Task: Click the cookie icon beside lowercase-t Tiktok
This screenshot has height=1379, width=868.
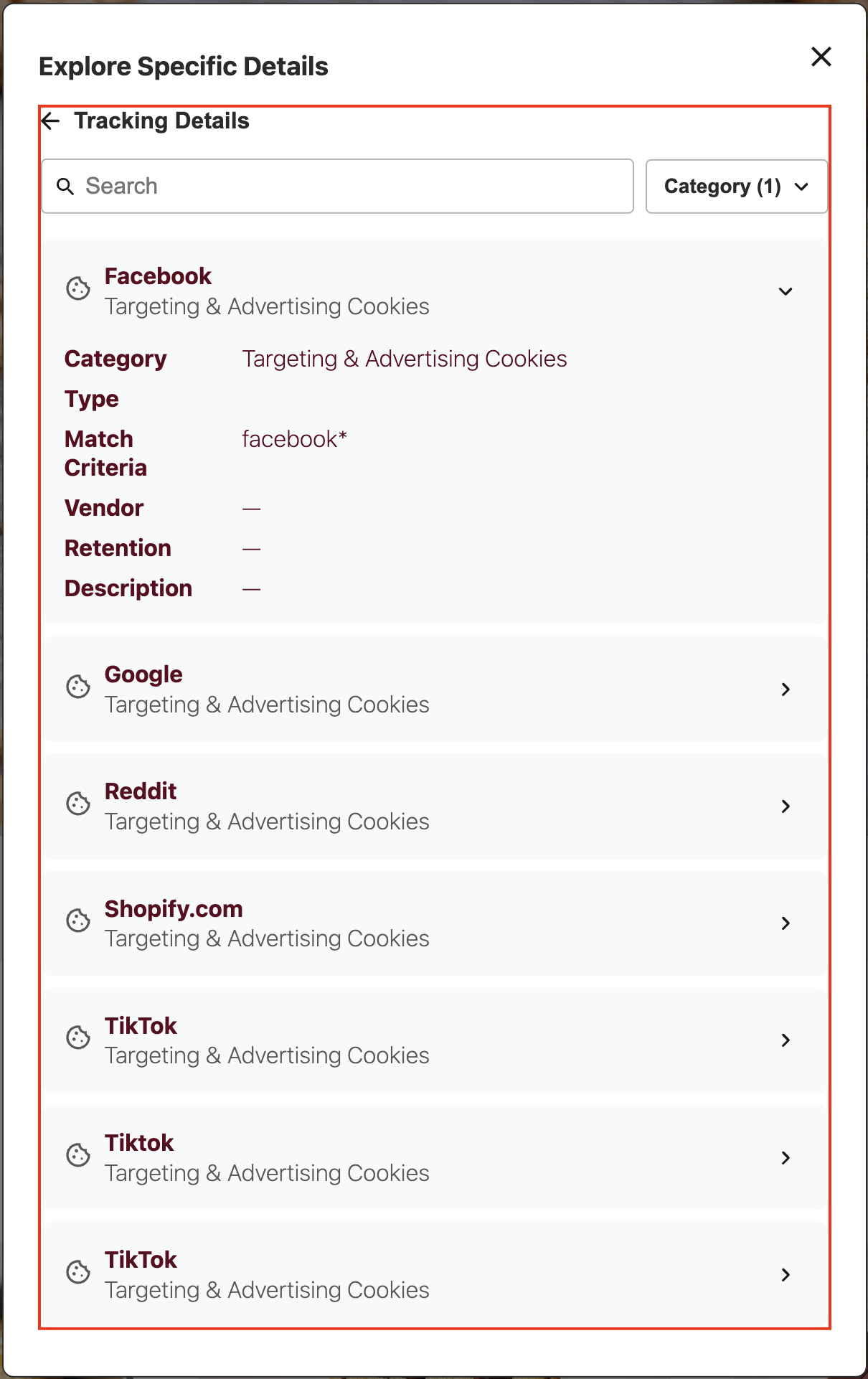Action: click(78, 1155)
